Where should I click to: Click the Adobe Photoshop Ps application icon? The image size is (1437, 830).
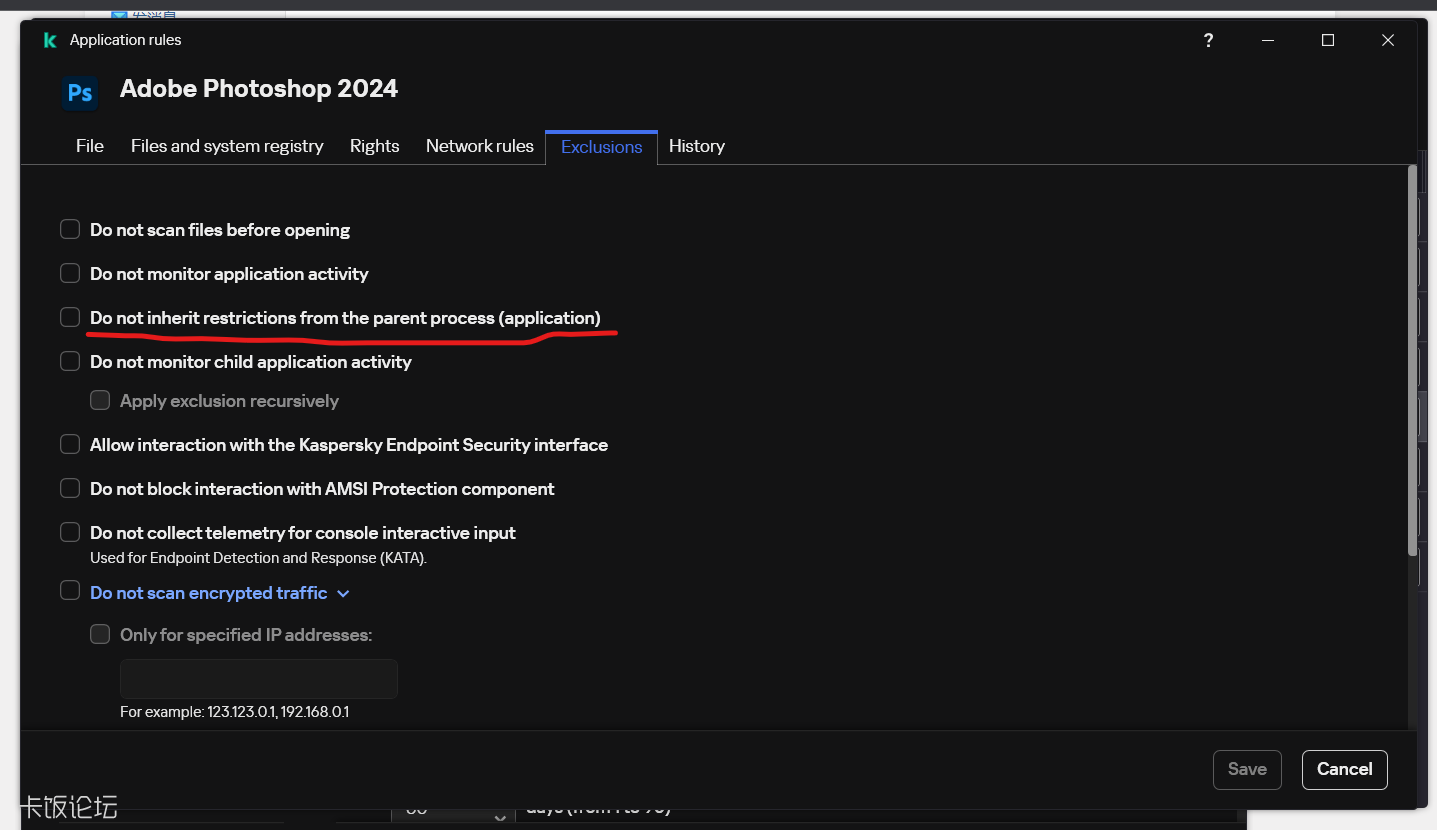pyautogui.click(x=80, y=93)
